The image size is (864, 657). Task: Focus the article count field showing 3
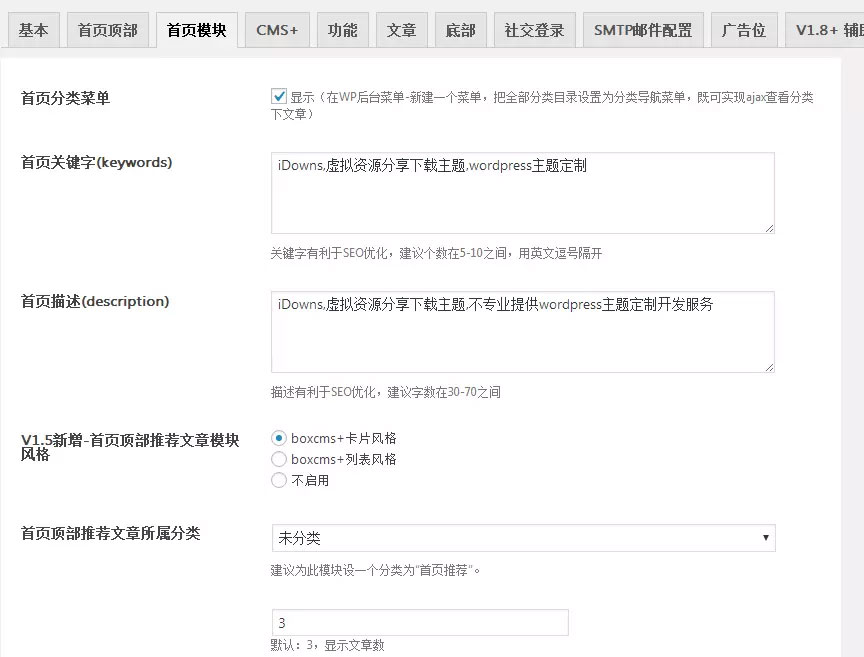coord(419,622)
